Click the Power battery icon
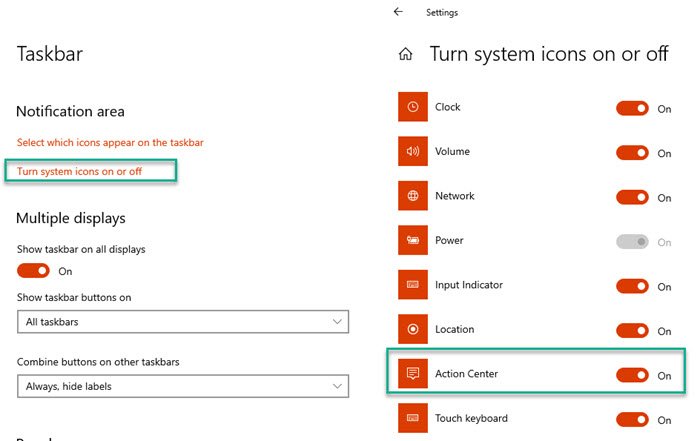 coord(413,241)
